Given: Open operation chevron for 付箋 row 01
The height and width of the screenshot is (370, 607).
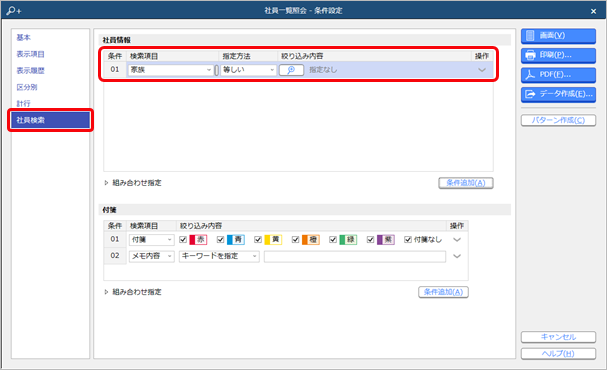Looking at the screenshot, I should [457, 240].
